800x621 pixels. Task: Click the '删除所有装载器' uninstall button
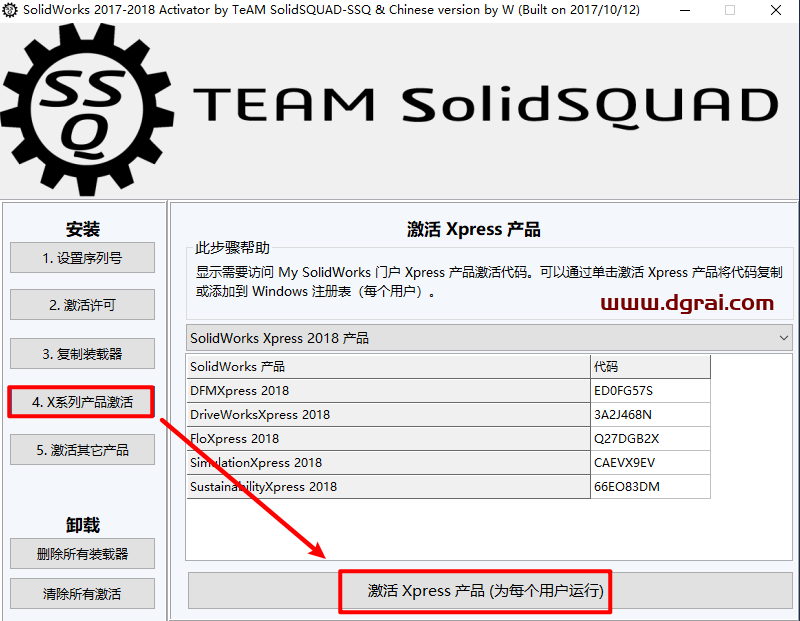[x=82, y=554]
